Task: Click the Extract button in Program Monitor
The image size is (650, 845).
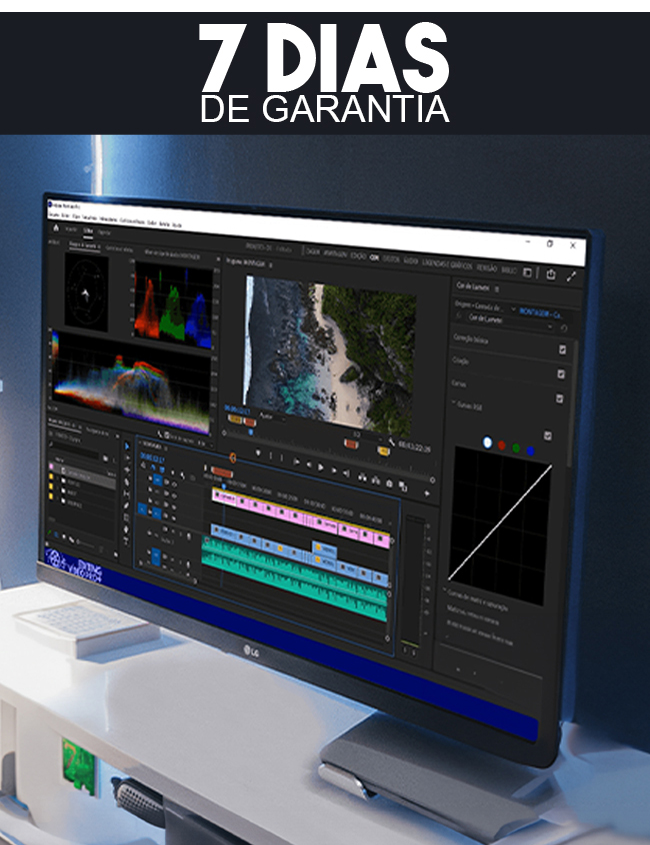Action: [x=376, y=480]
